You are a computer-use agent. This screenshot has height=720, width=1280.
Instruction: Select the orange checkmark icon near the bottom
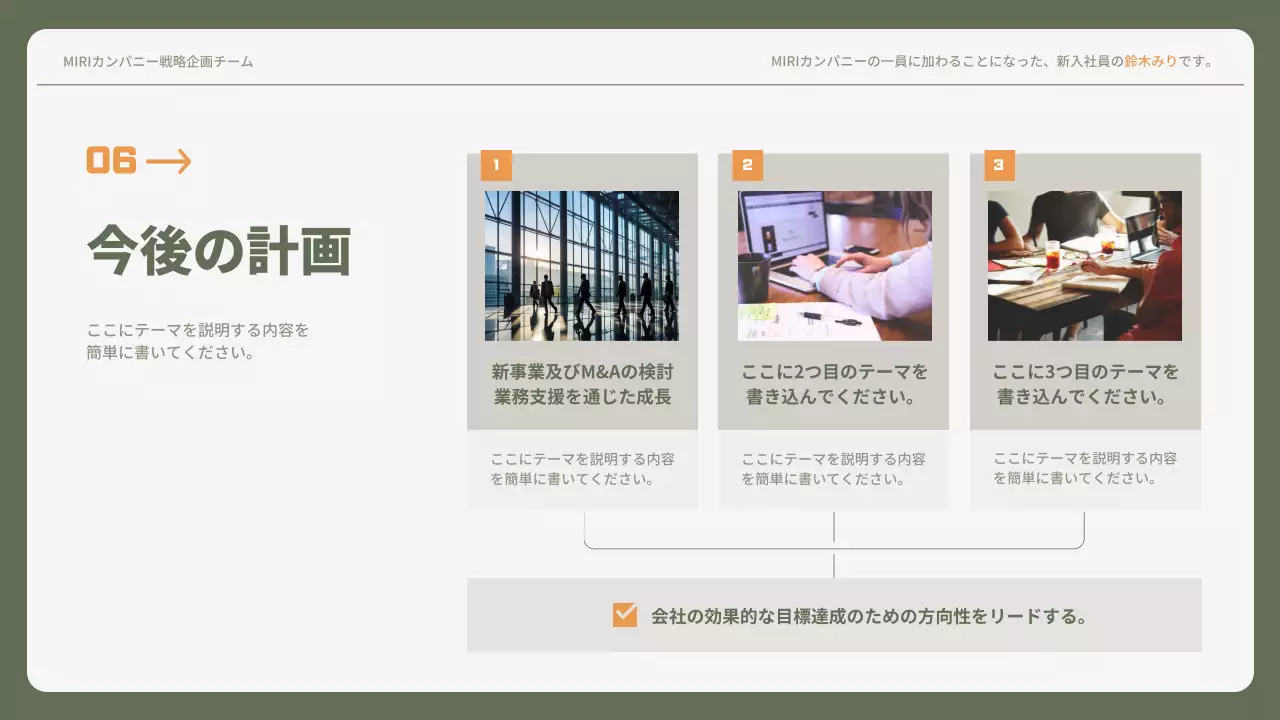point(624,616)
